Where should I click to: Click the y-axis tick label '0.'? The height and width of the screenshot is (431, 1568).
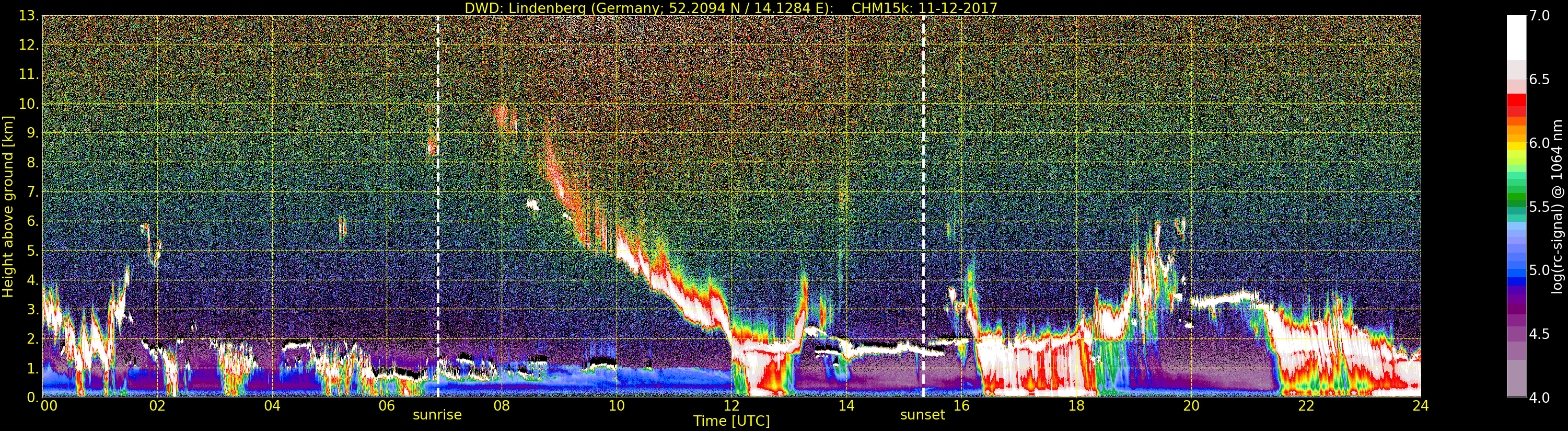(x=32, y=397)
